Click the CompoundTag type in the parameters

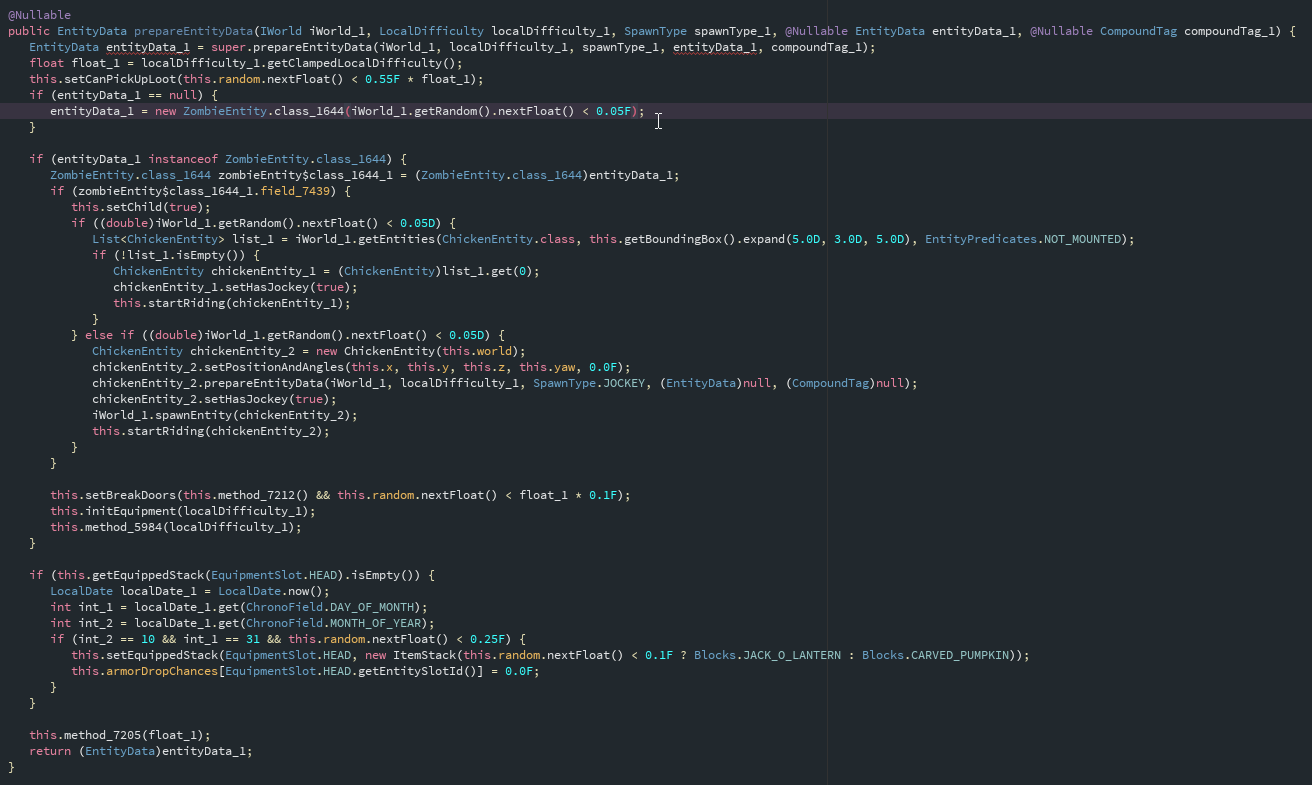(1138, 31)
